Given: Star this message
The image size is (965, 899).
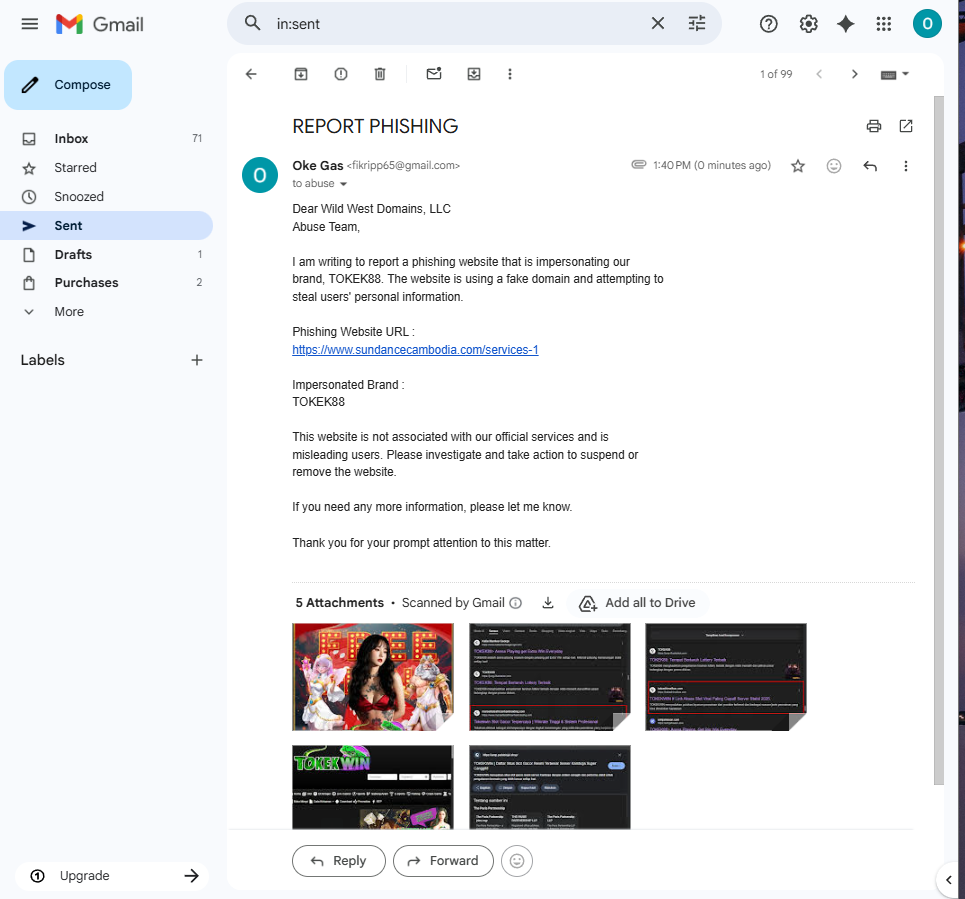Looking at the screenshot, I should (x=798, y=166).
